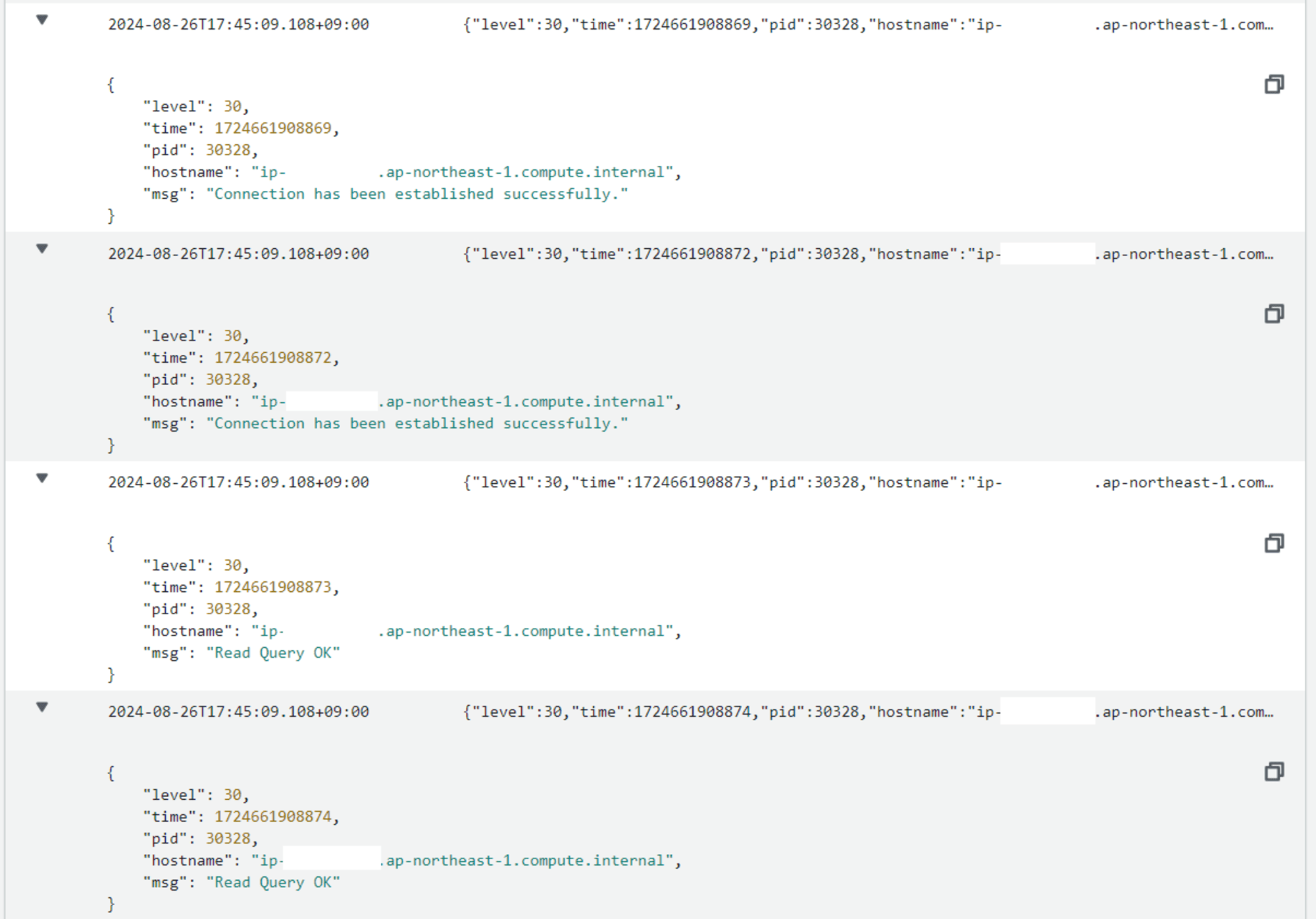Select timestamp of the first log row
Screen dimensions: 1316x919
pos(238,24)
